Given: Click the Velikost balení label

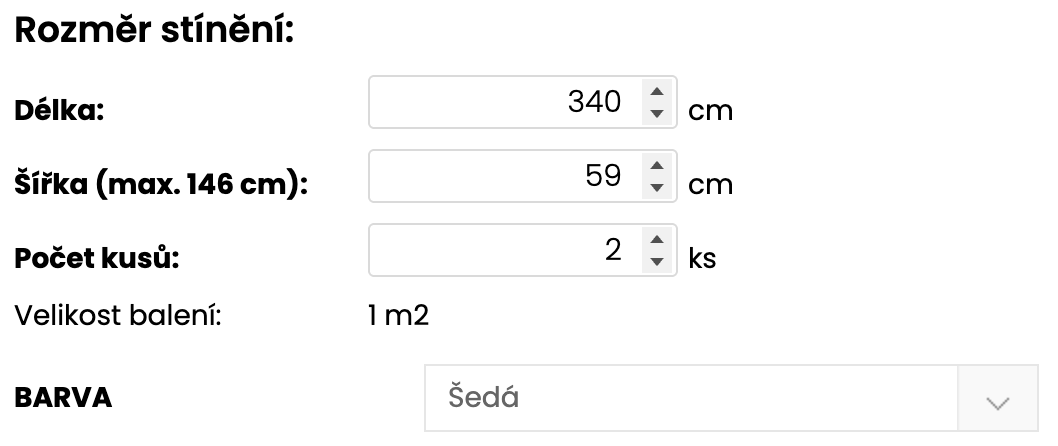Looking at the screenshot, I should point(116,318).
